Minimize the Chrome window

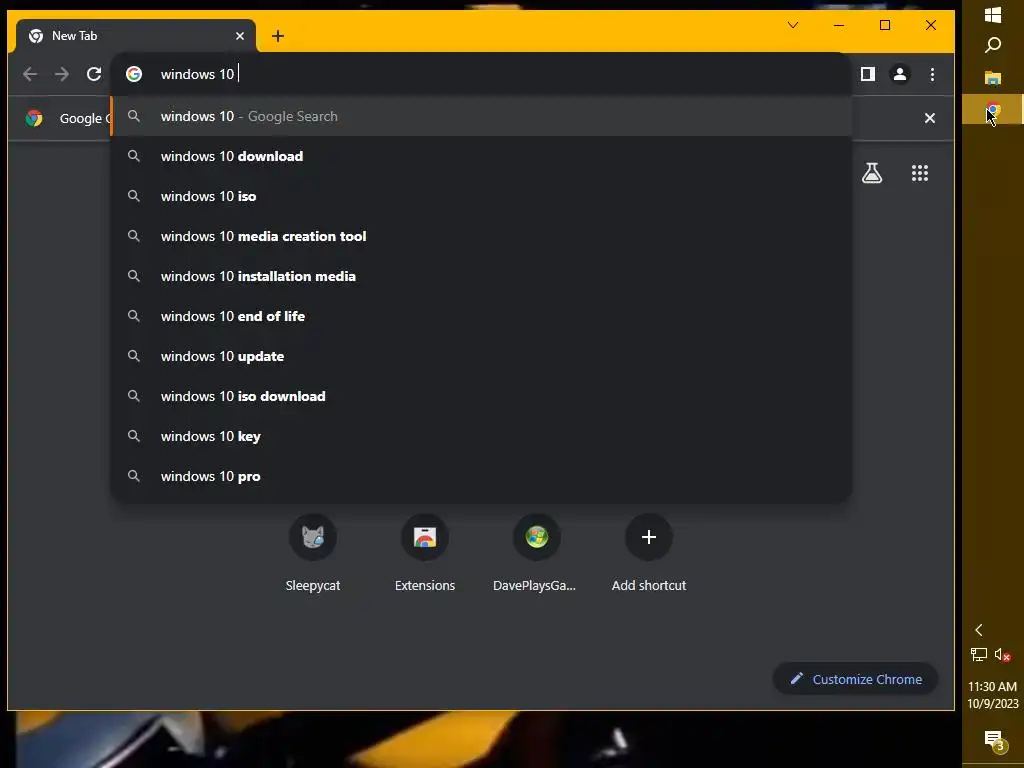[839, 25]
